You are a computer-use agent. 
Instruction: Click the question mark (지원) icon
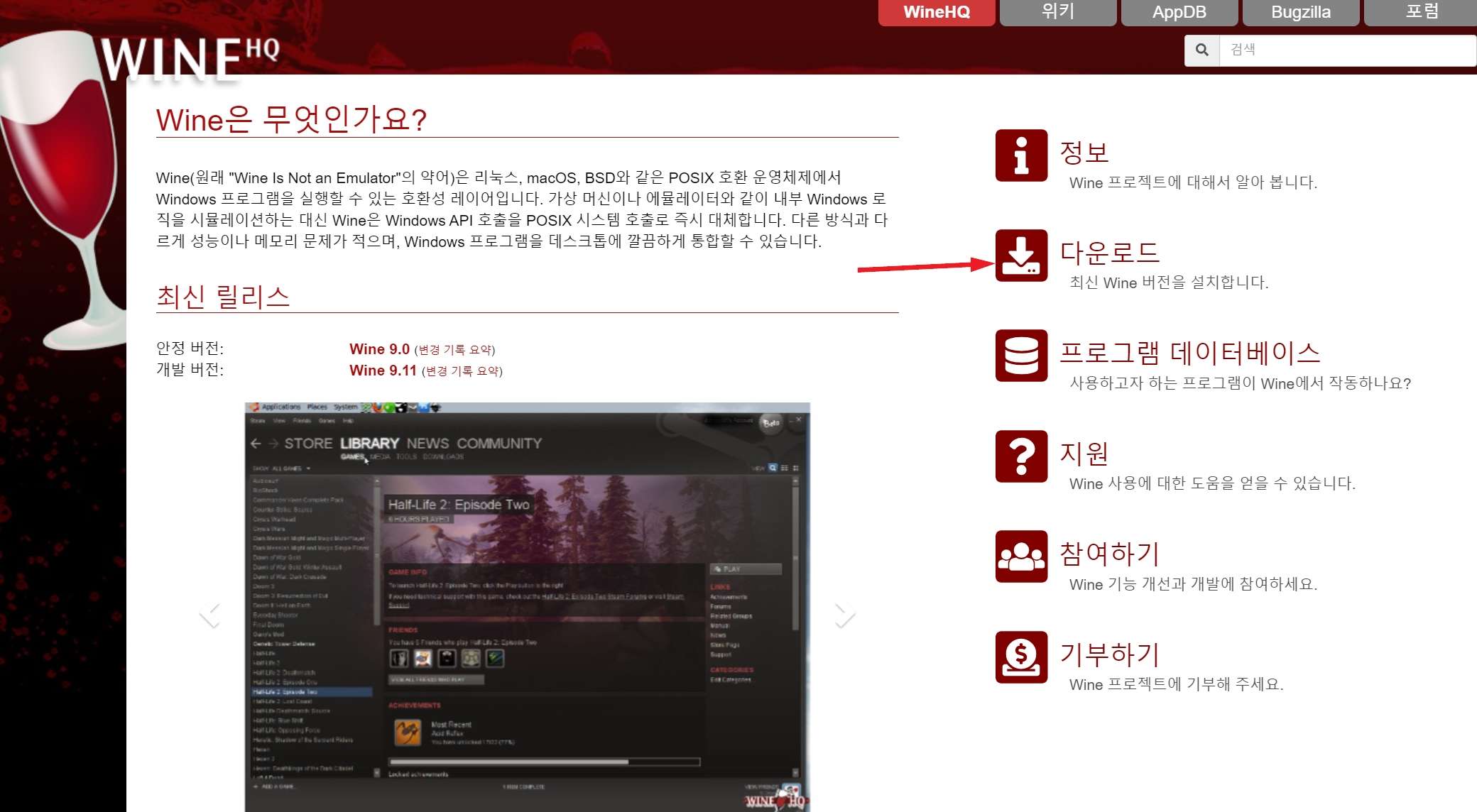pyautogui.click(x=1021, y=456)
